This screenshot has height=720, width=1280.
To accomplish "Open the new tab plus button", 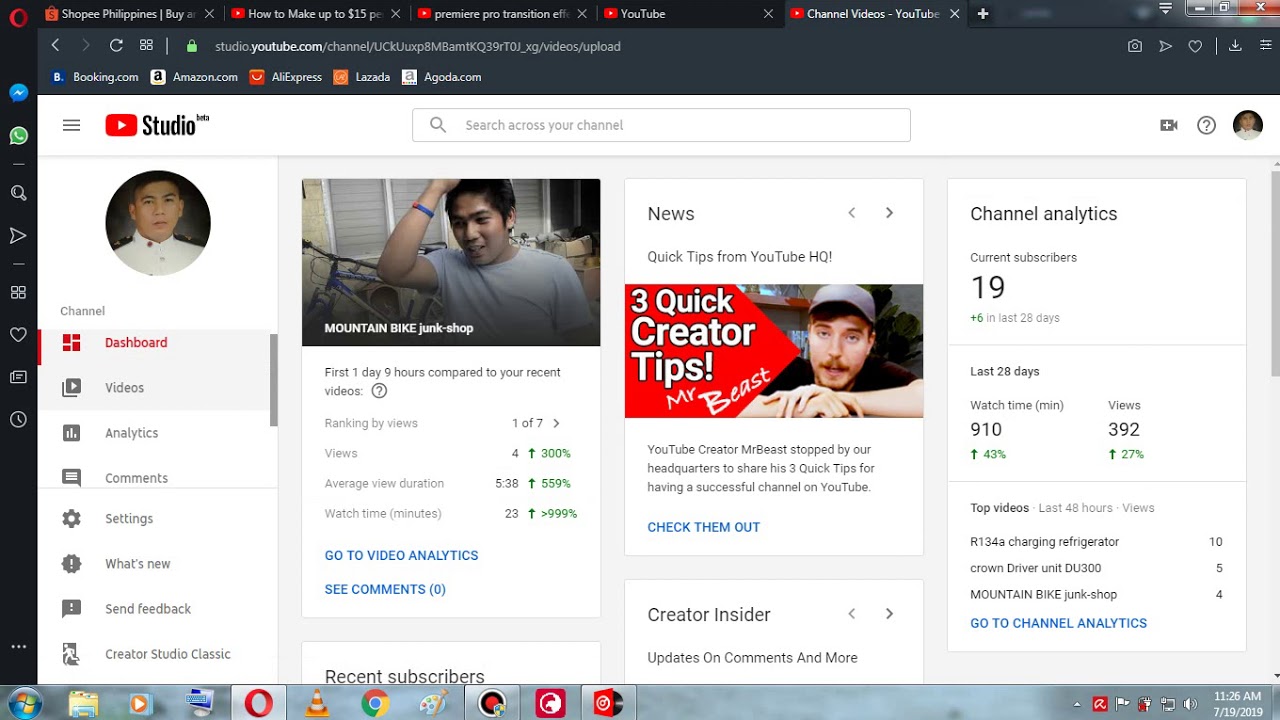I will 983,14.
